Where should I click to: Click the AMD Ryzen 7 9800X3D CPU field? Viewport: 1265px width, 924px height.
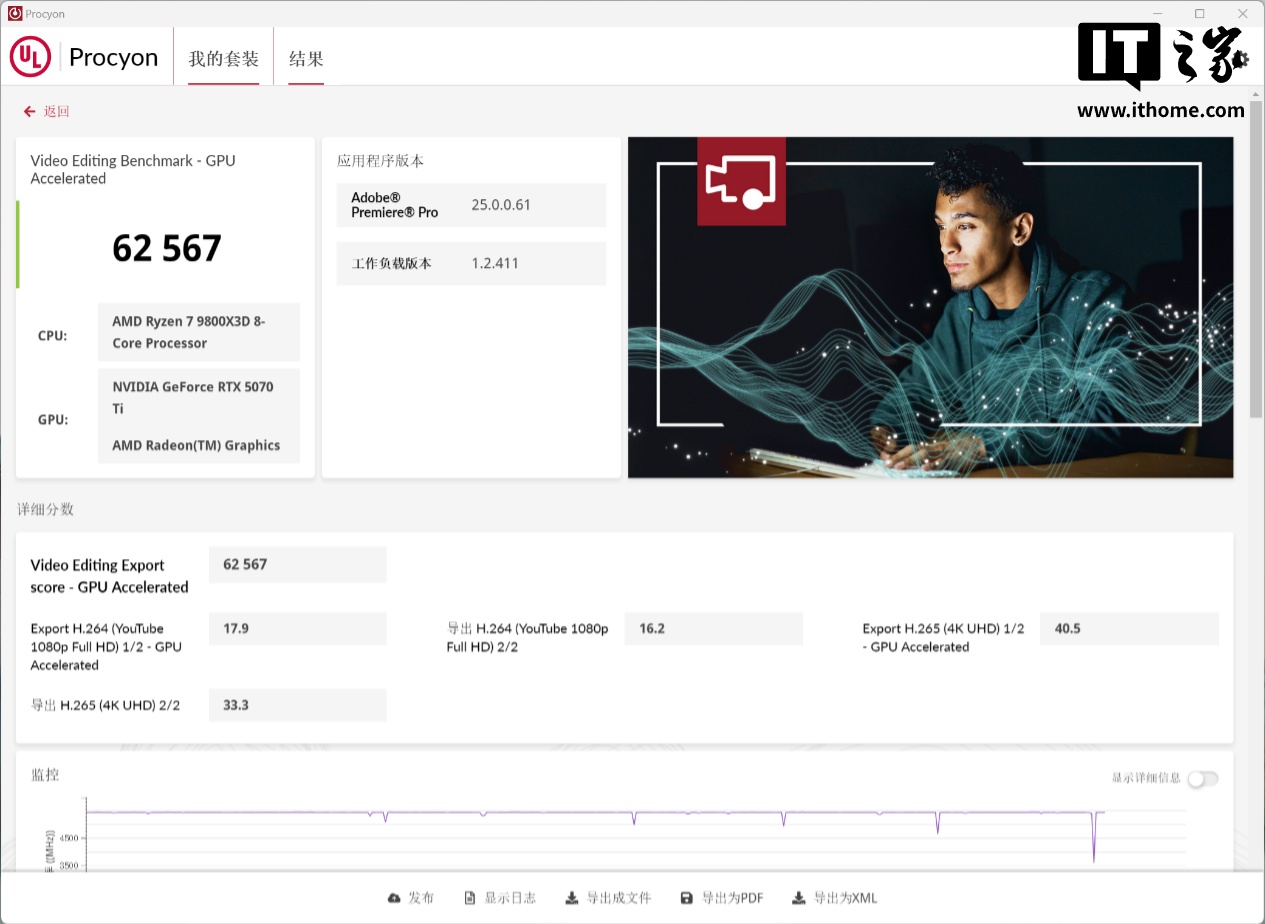(198, 332)
